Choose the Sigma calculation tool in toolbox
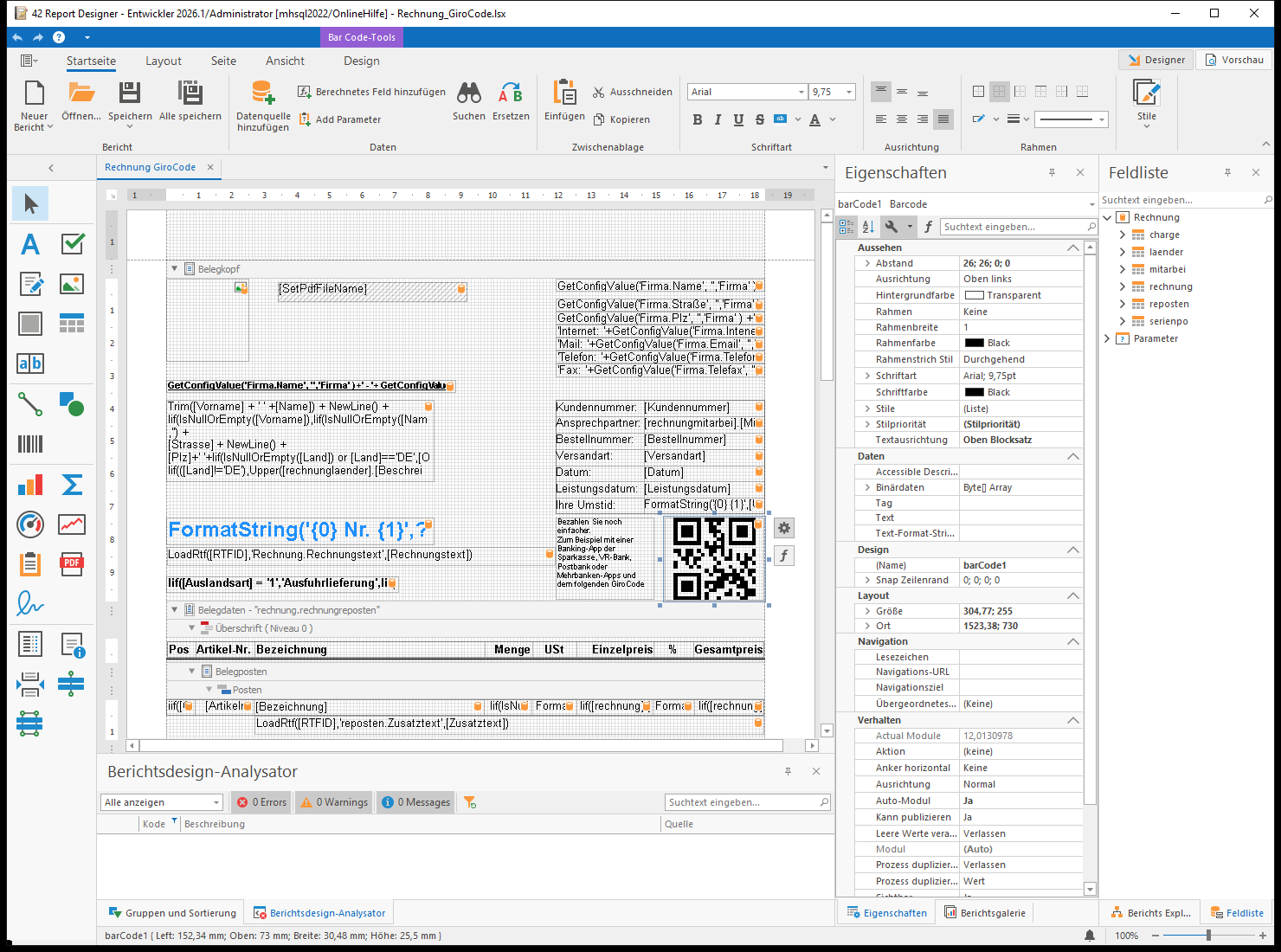This screenshot has height=952, width=1281. point(72,485)
